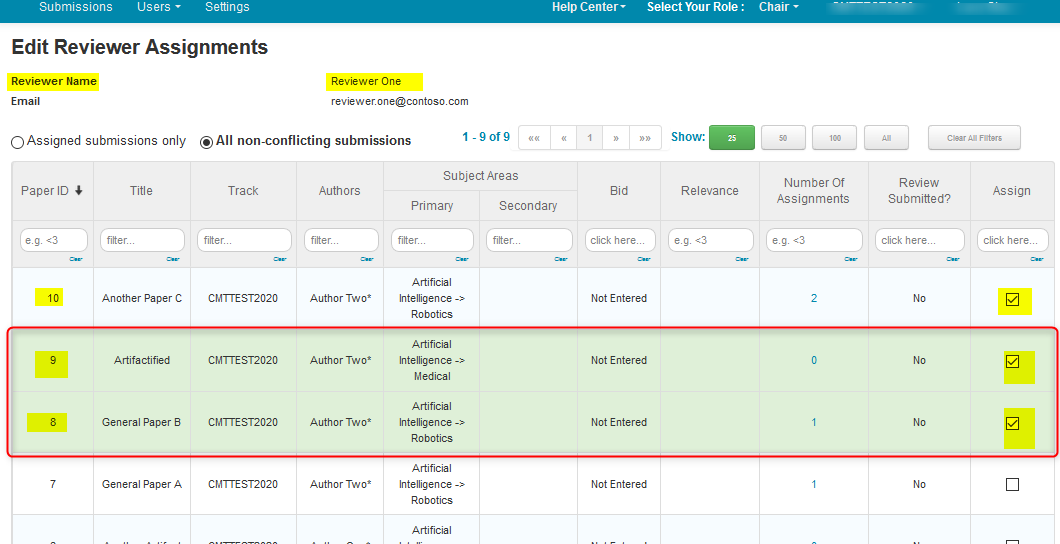The height and width of the screenshot is (544, 1060).
Task: Uncheck Assign for paper 10
Action: coord(1012,299)
